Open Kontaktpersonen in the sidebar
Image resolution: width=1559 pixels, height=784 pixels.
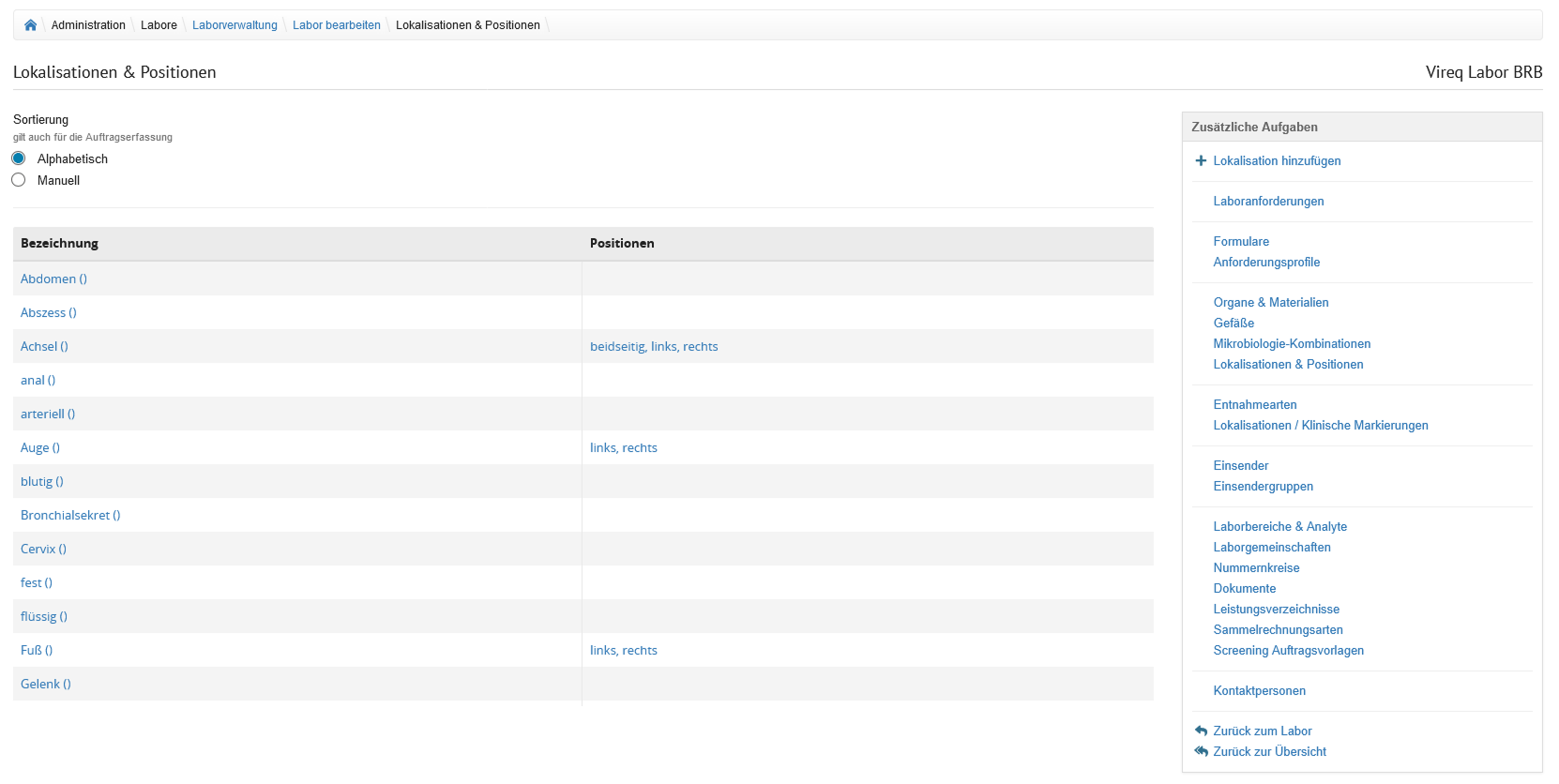pos(1259,690)
